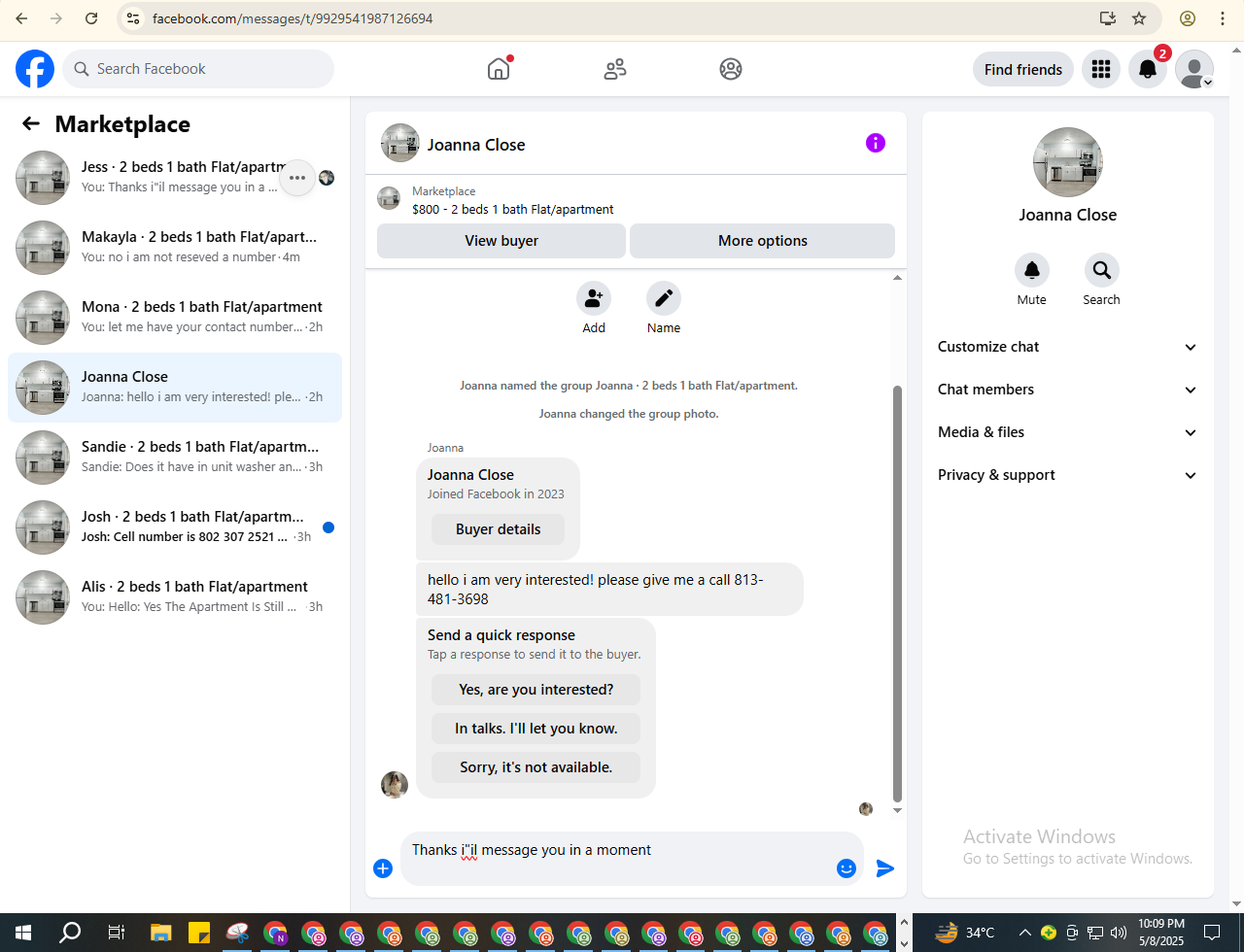Viewport: 1244px width, 952px height.
Task: Open the Mona conversation
Action: tap(175, 318)
